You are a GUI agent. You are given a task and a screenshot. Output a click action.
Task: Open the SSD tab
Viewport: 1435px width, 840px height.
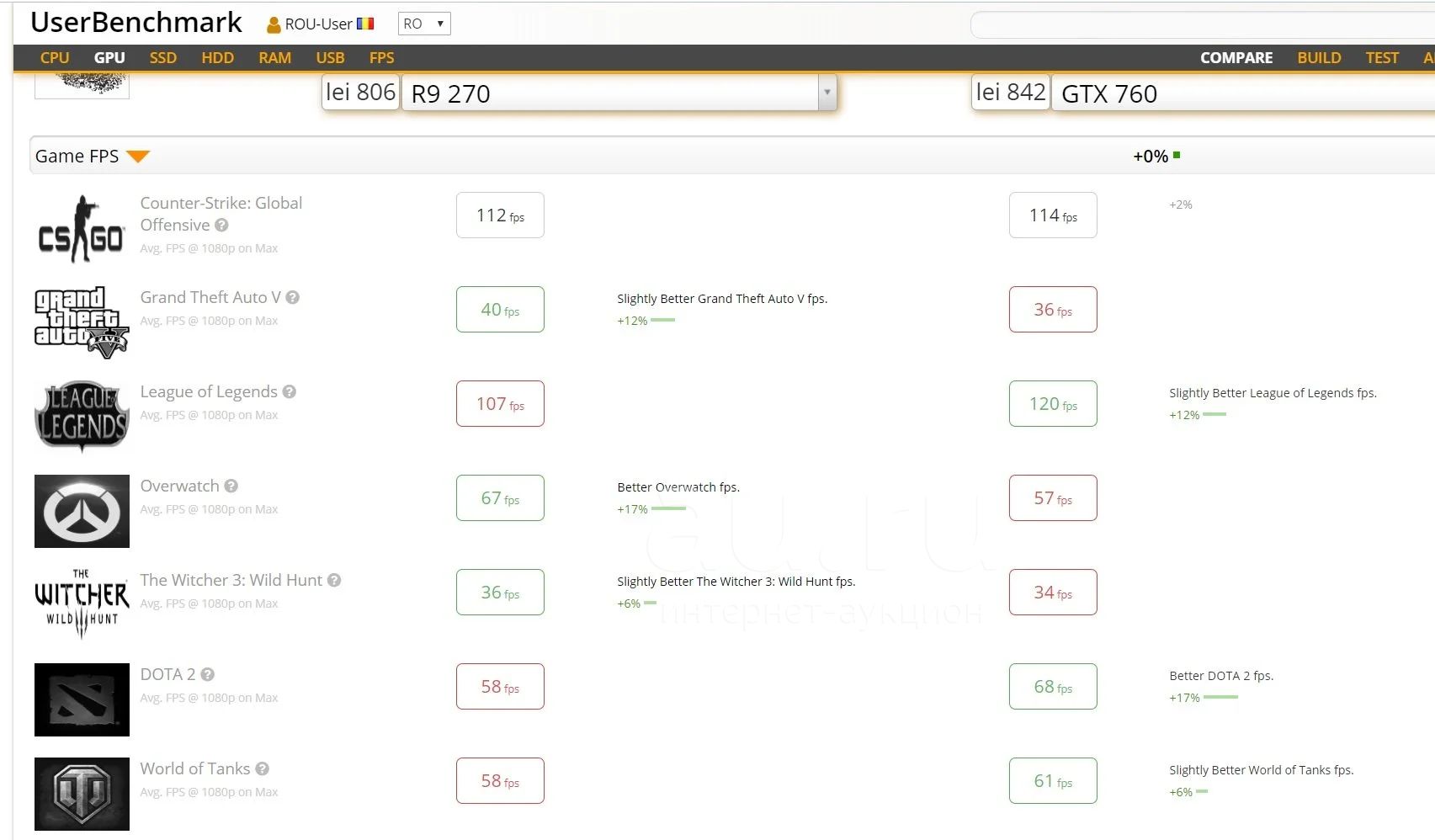pos(163,57)
